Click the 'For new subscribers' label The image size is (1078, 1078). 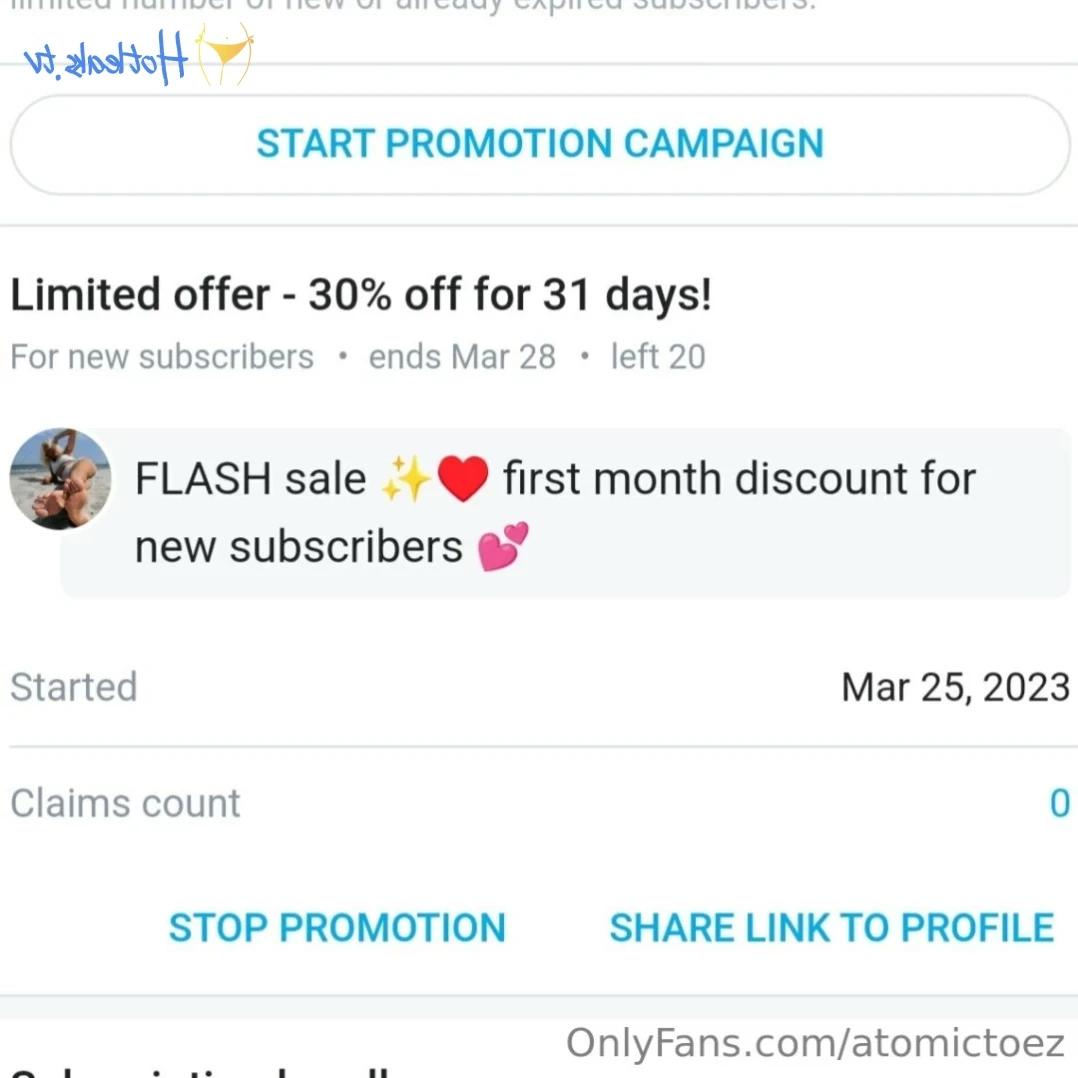(162, 357)
